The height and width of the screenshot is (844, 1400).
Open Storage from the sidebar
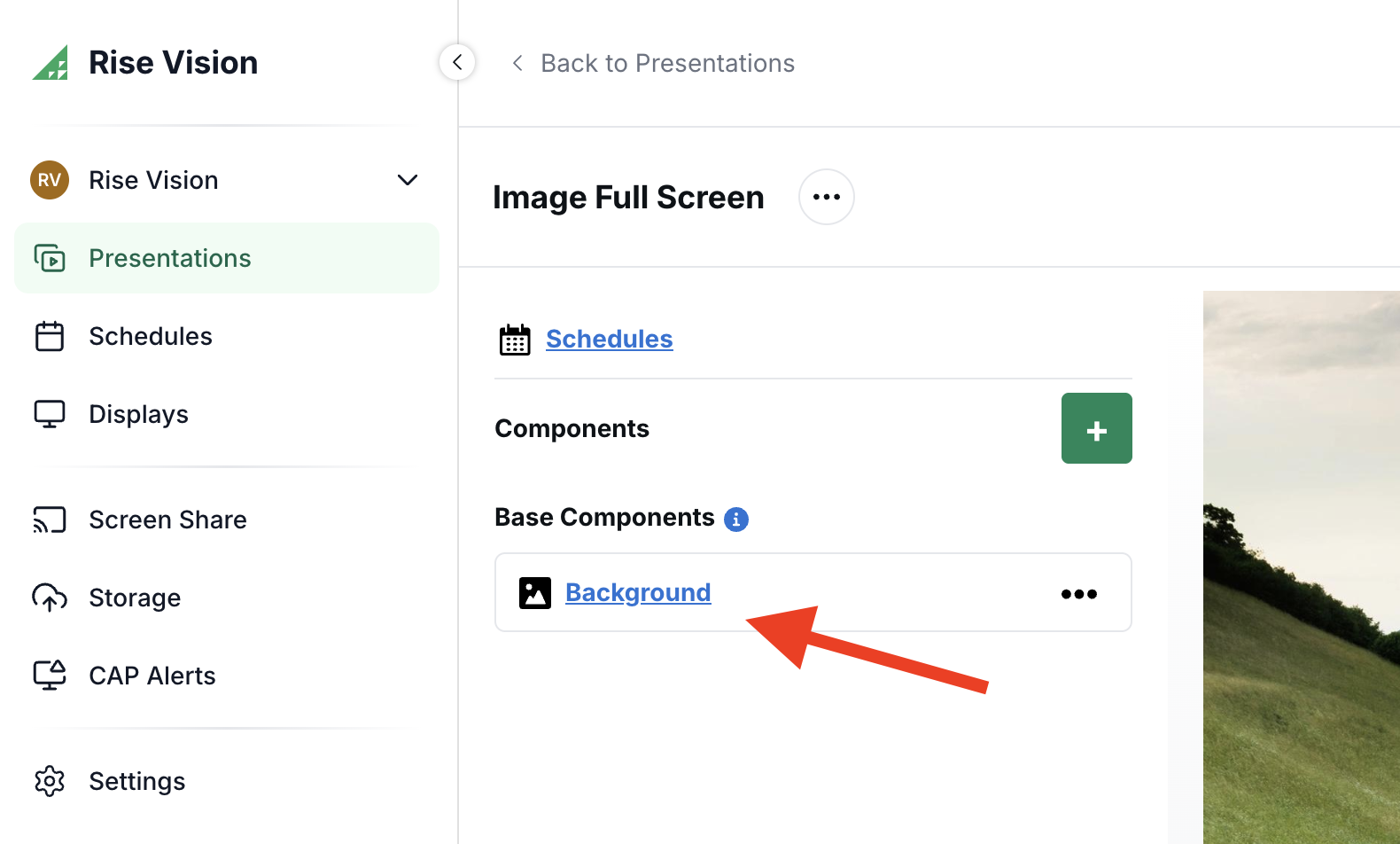click(135, 598)
